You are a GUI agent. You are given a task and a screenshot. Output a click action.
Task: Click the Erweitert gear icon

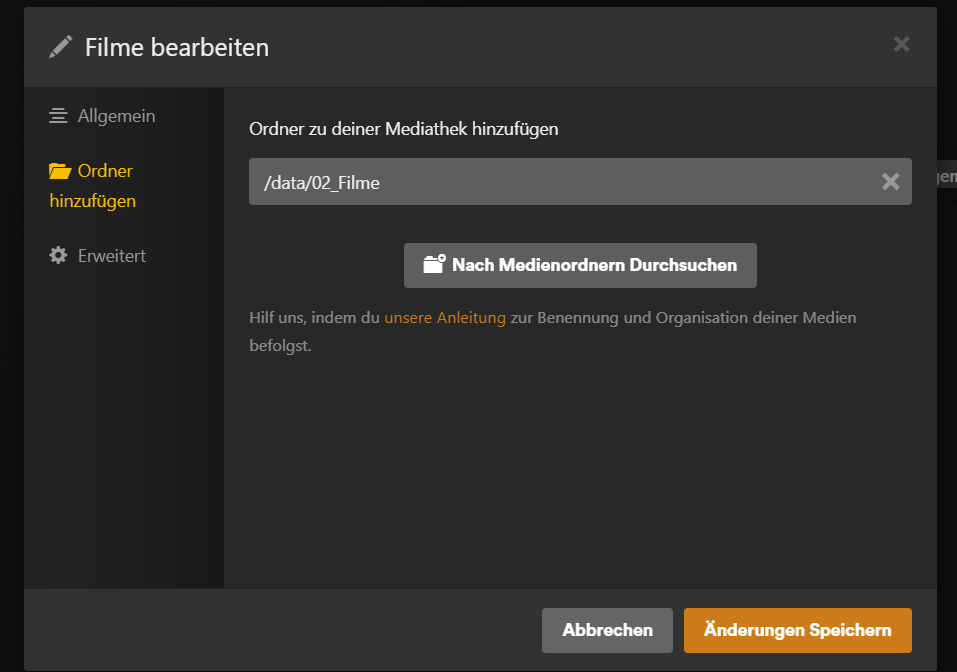tap(58, 255)
